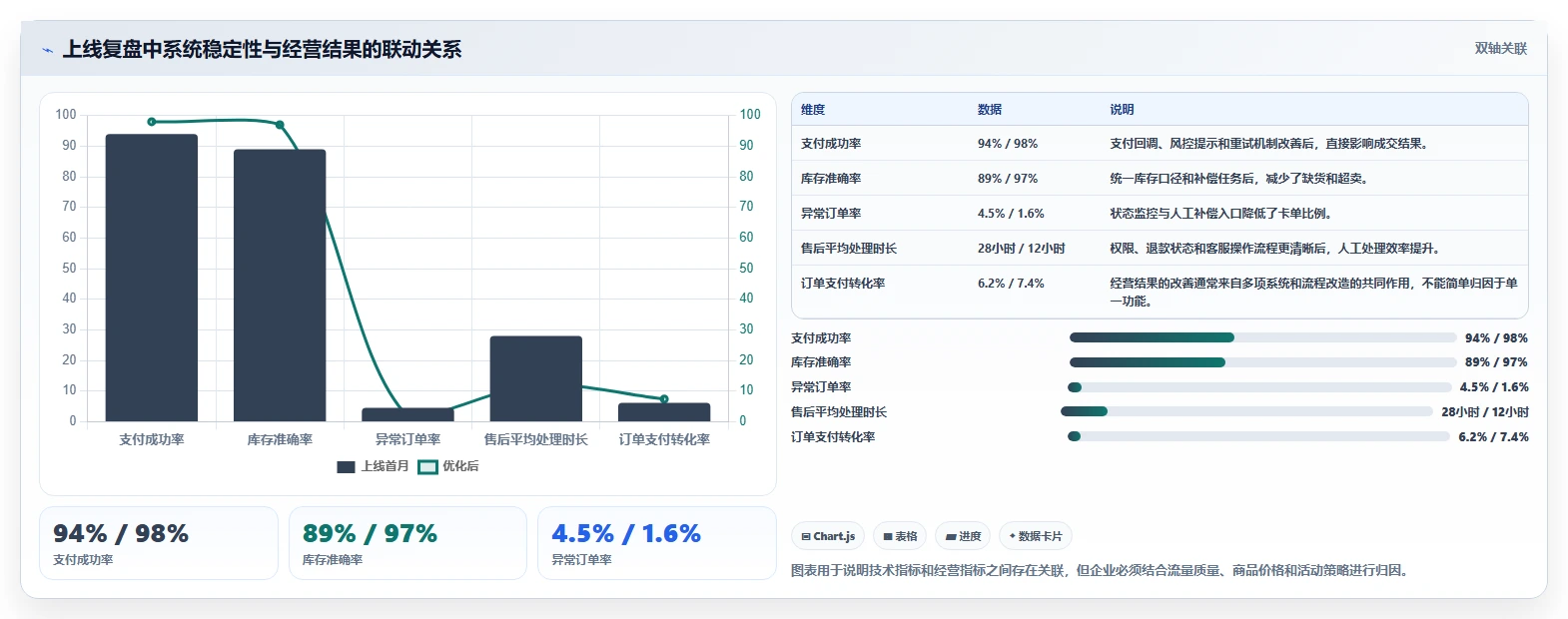Click the 28小时 / 12小时 value beside progress bar

pos(1485,412)
